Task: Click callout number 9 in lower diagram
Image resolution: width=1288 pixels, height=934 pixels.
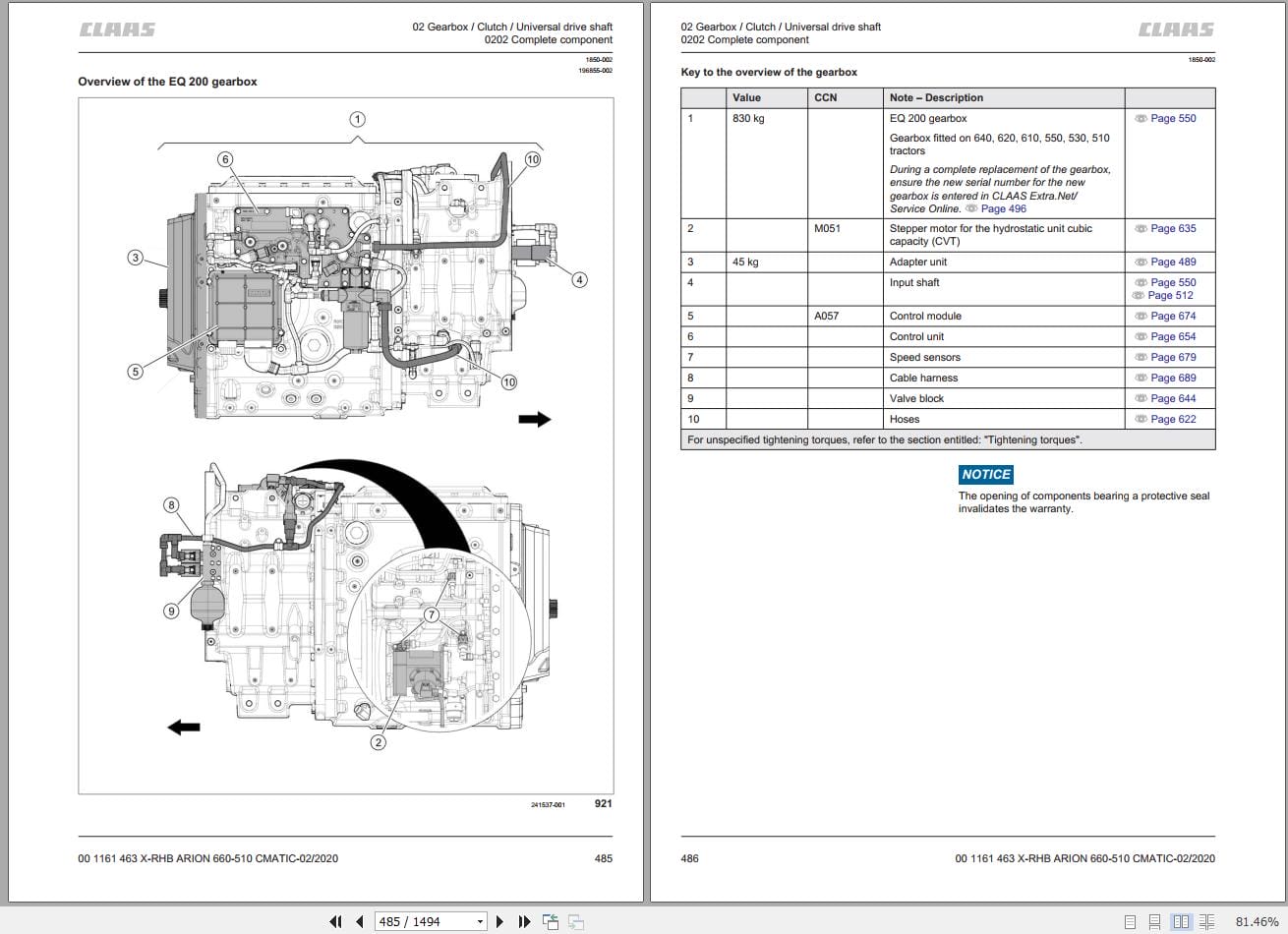Action: (171, 611)
